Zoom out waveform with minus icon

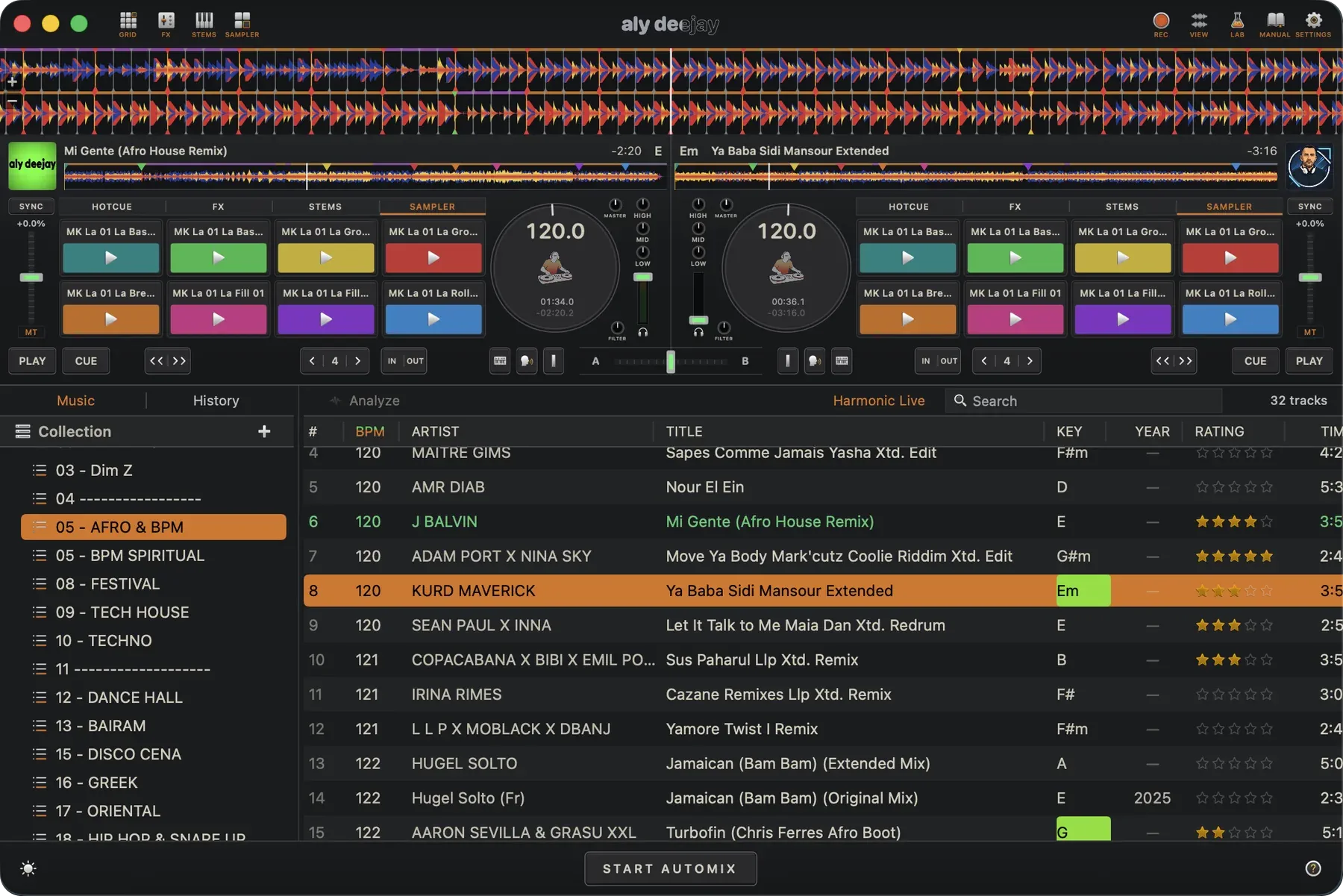click(x=12, y=101)
